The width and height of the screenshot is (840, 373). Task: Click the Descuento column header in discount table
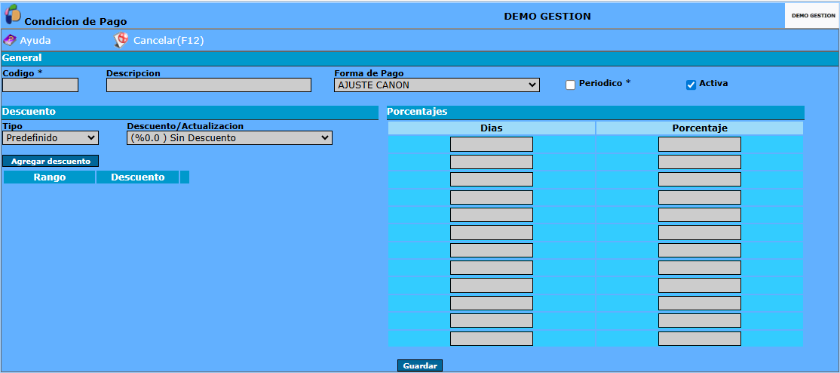coord(138,177)
